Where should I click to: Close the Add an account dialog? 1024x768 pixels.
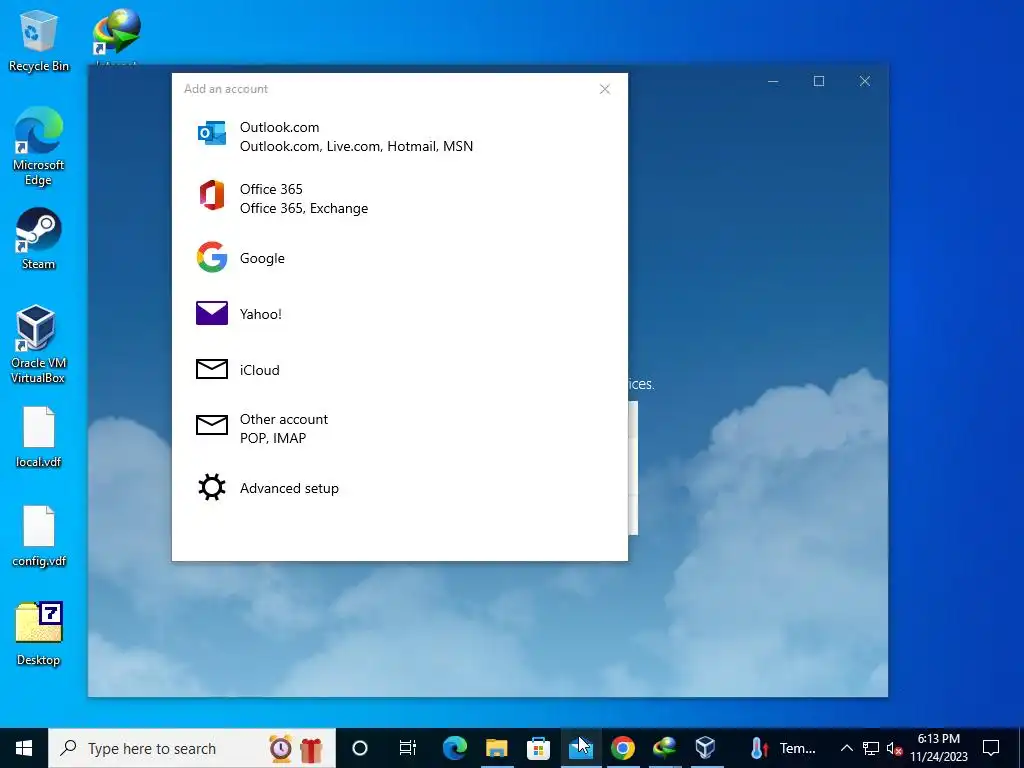(605, 89)
